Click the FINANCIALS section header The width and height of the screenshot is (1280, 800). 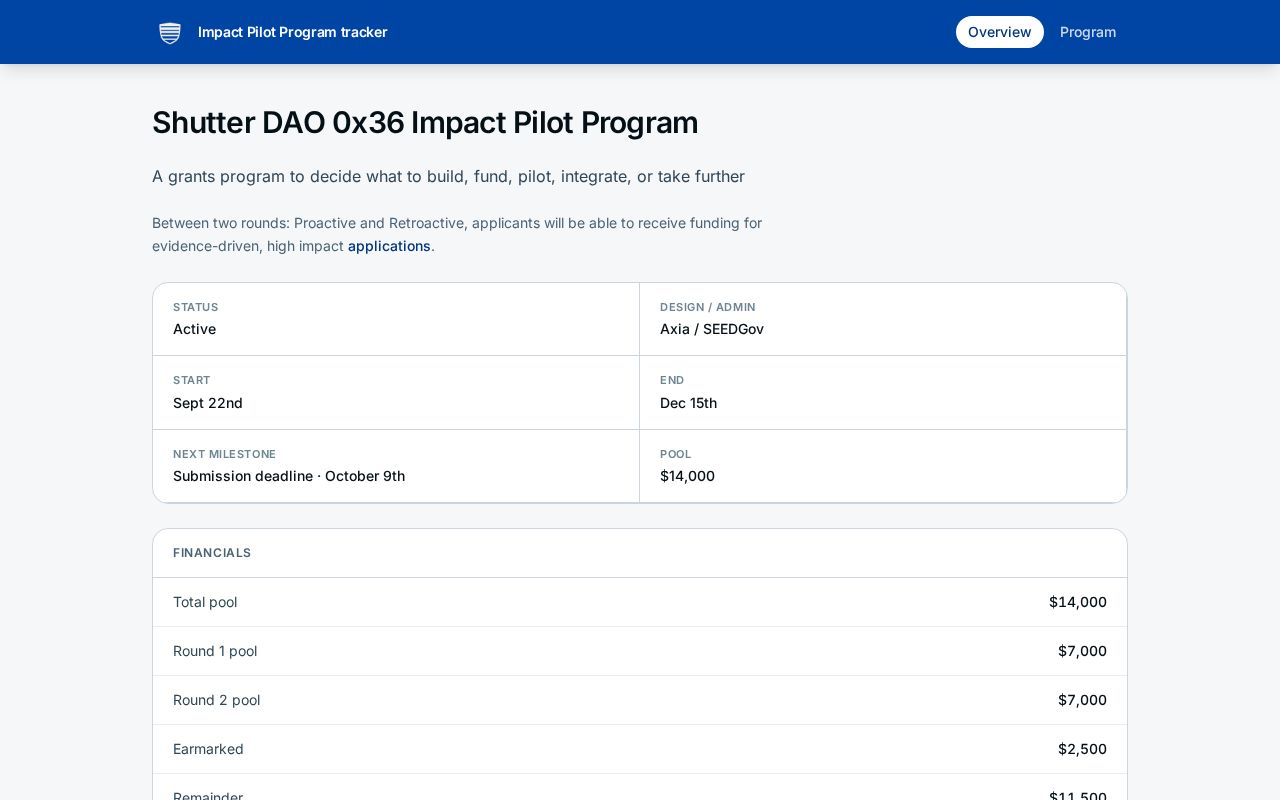tap(212, 553)
